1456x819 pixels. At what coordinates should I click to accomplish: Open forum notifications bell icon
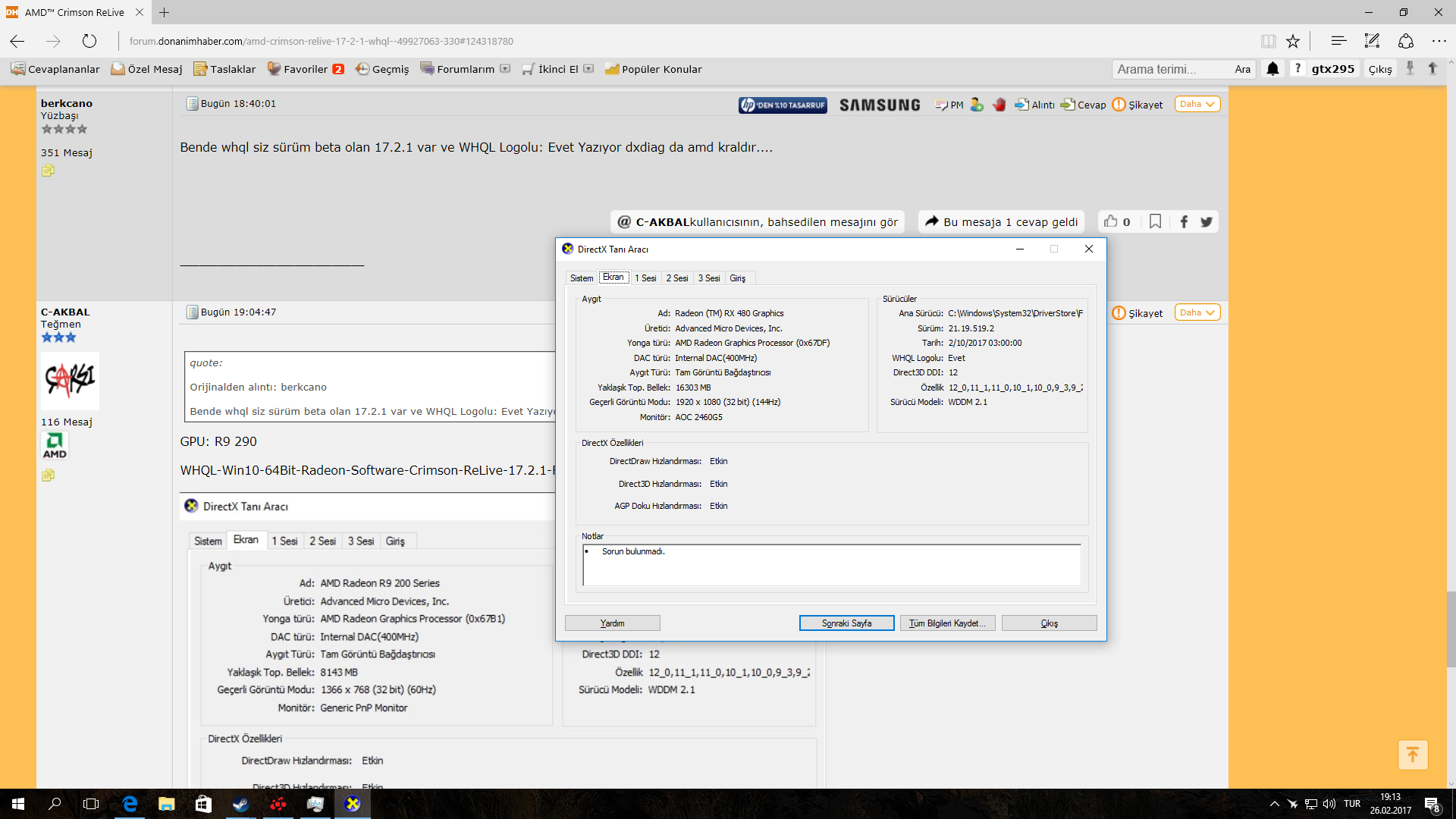1272,69
